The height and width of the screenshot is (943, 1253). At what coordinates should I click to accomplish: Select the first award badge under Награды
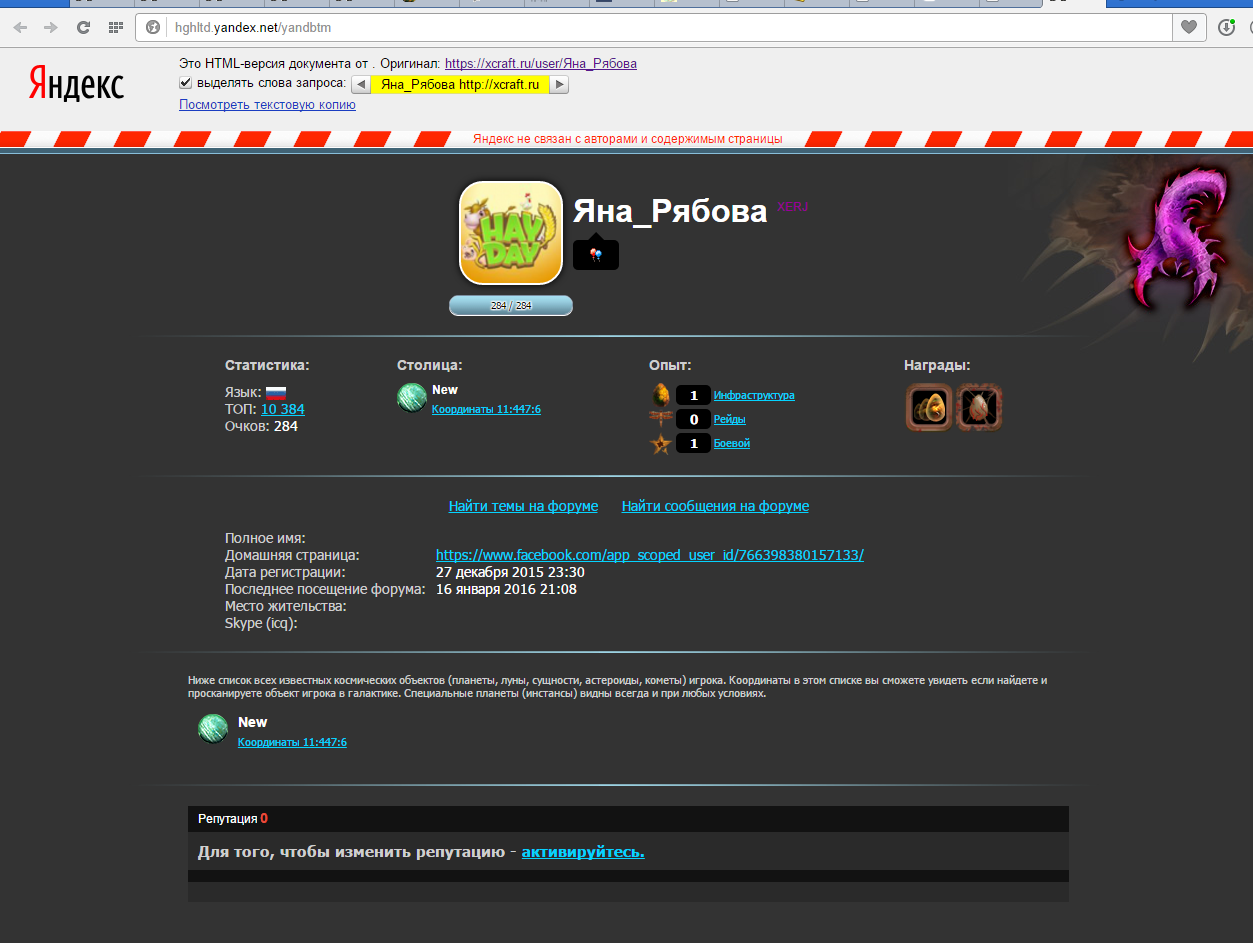929,408
